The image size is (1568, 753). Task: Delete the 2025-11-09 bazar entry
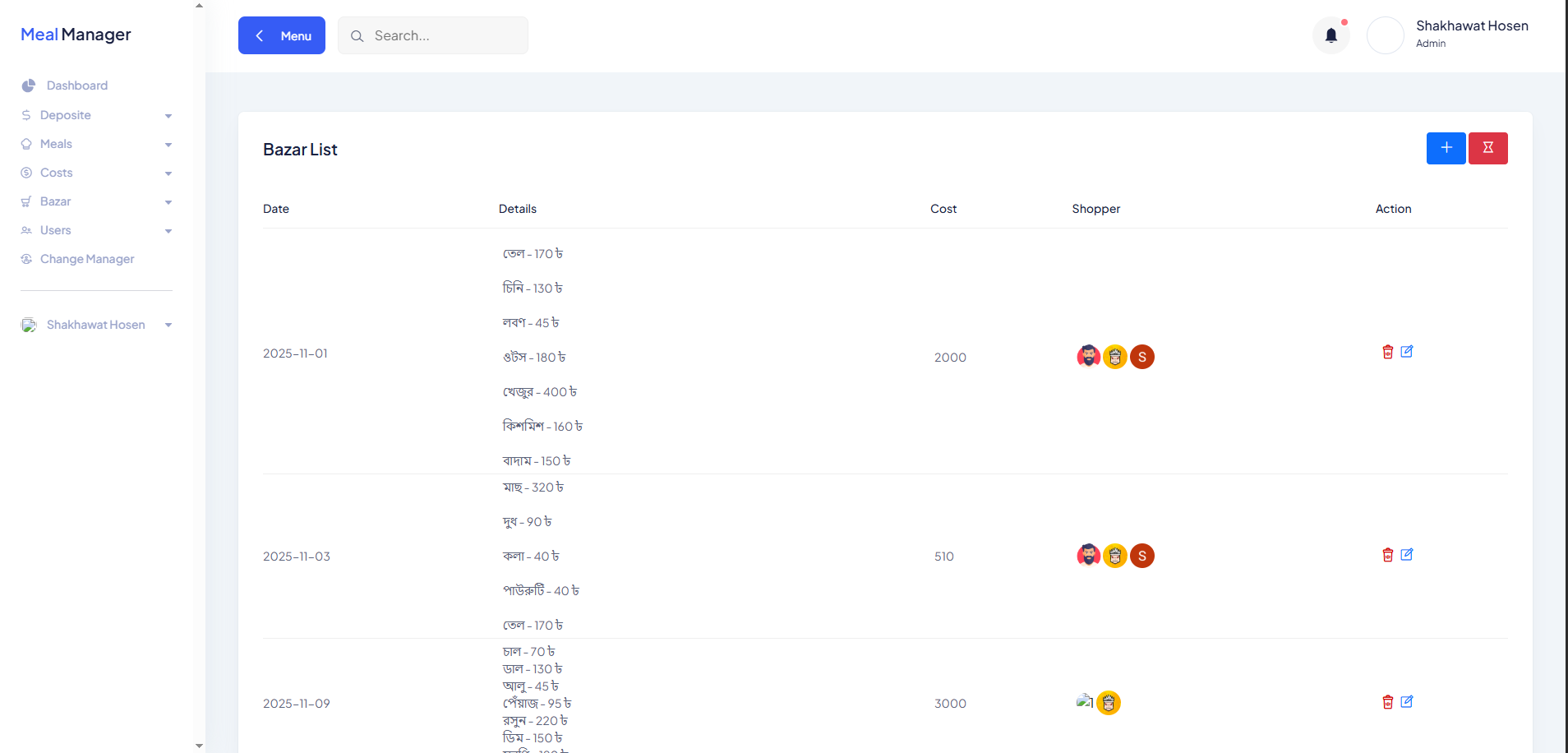pos(1387,702)
